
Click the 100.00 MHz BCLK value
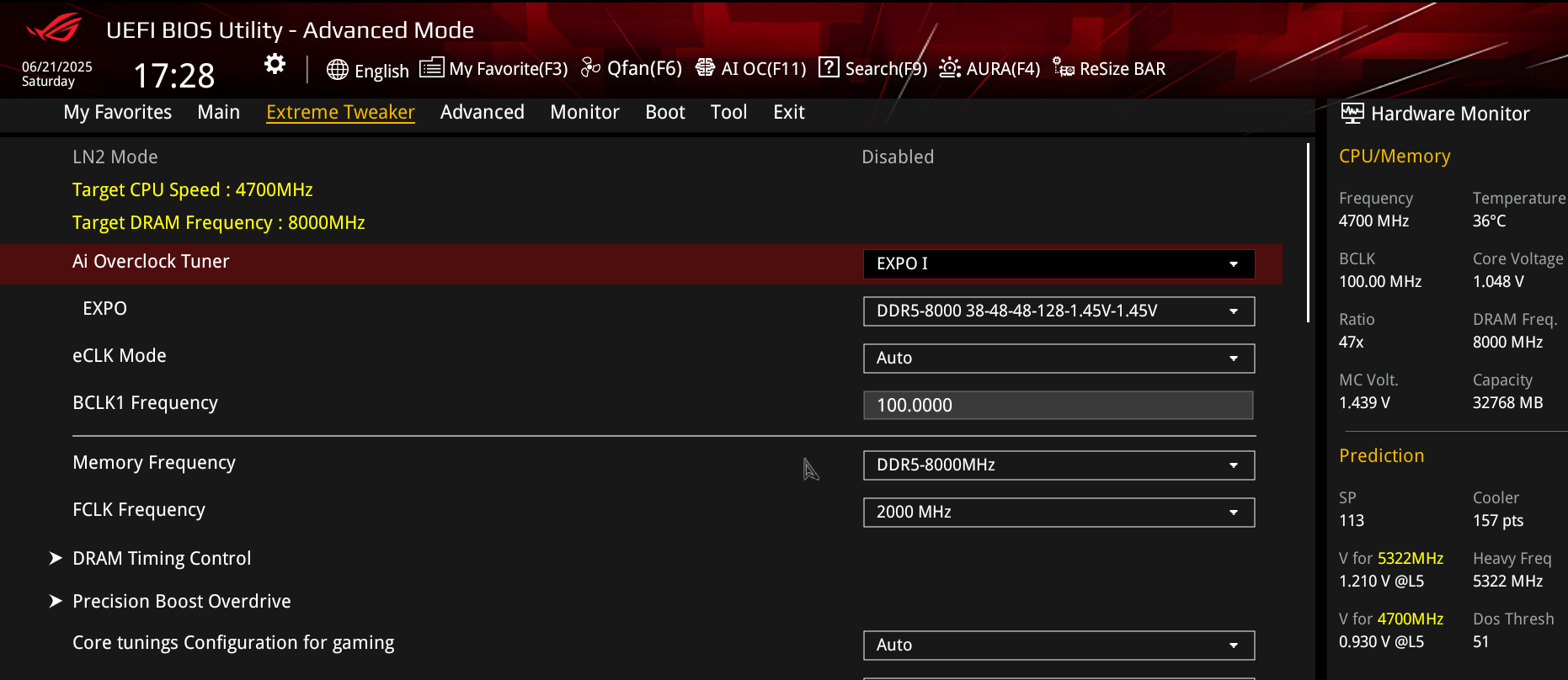[x=1380, y=281]
